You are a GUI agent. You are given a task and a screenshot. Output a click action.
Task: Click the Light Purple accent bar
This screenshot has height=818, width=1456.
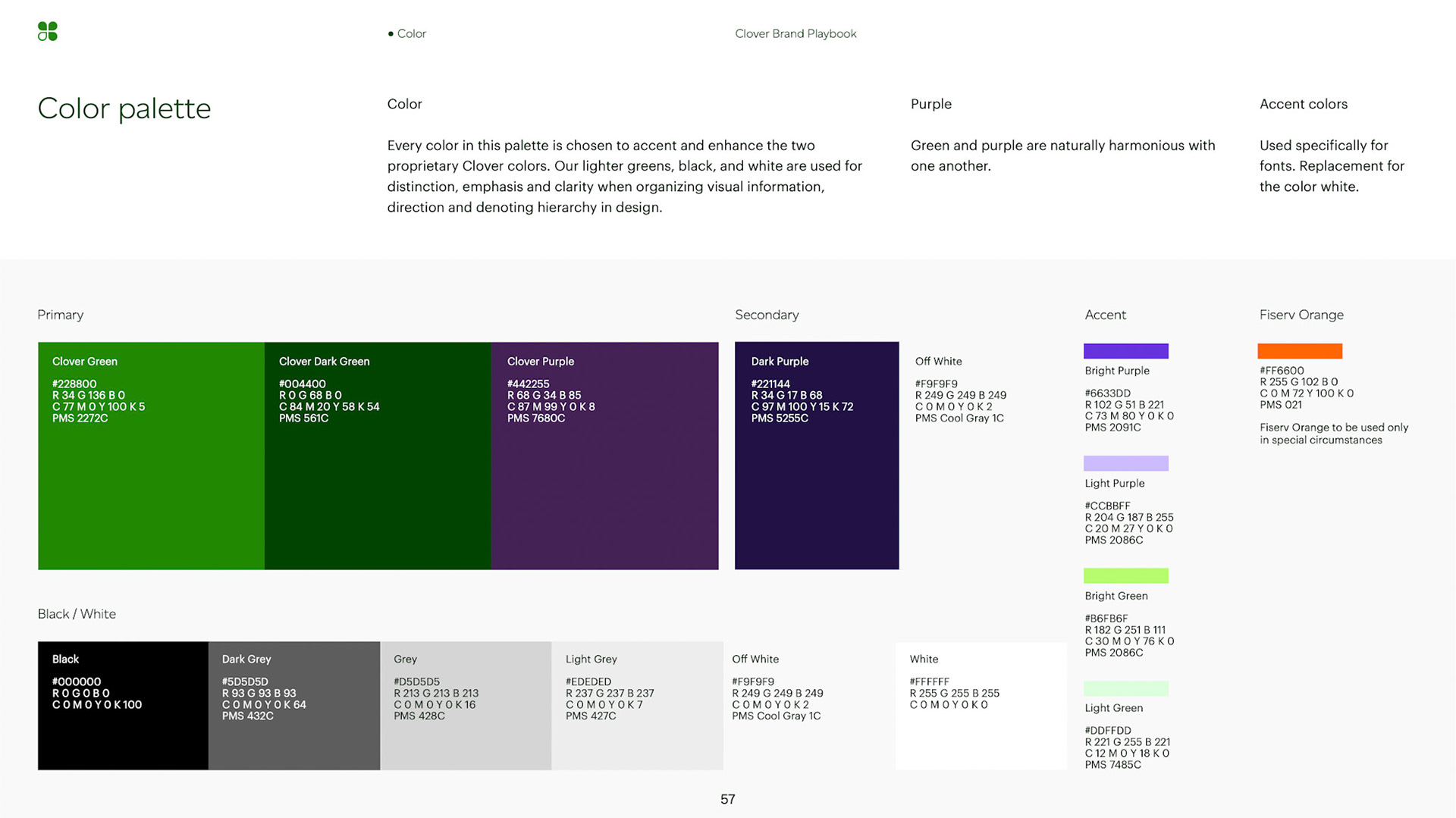pyautogui.click(x=1125, y=463)
